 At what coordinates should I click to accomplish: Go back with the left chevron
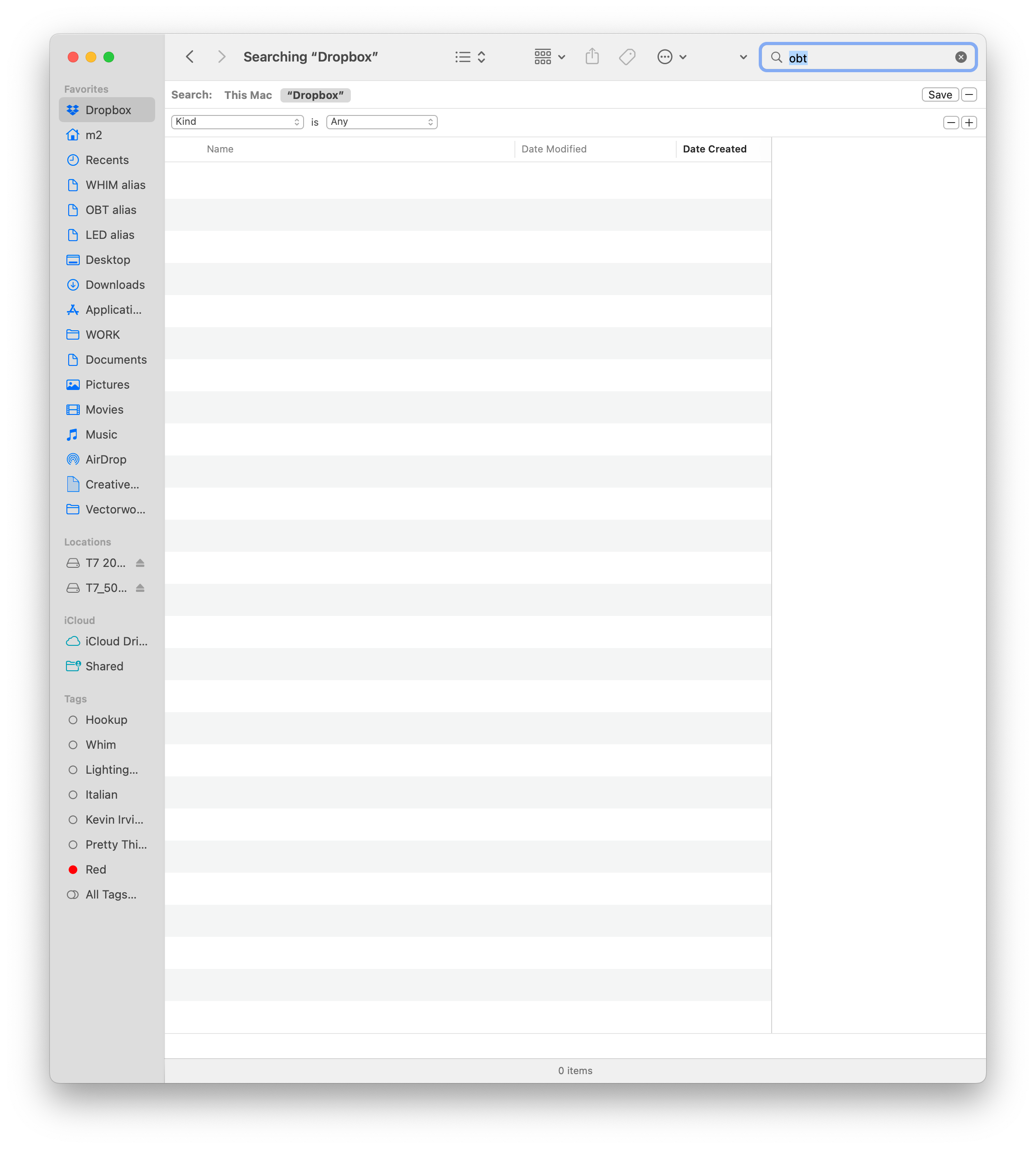pyautogui.click(x=190, y=57)
